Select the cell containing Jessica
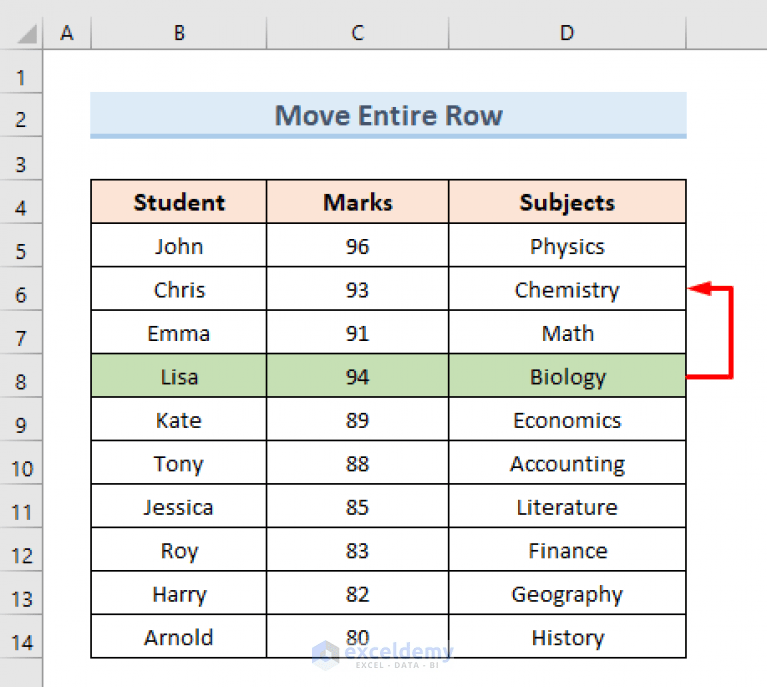Screen dimensions: 767x687 coord(179,506)
